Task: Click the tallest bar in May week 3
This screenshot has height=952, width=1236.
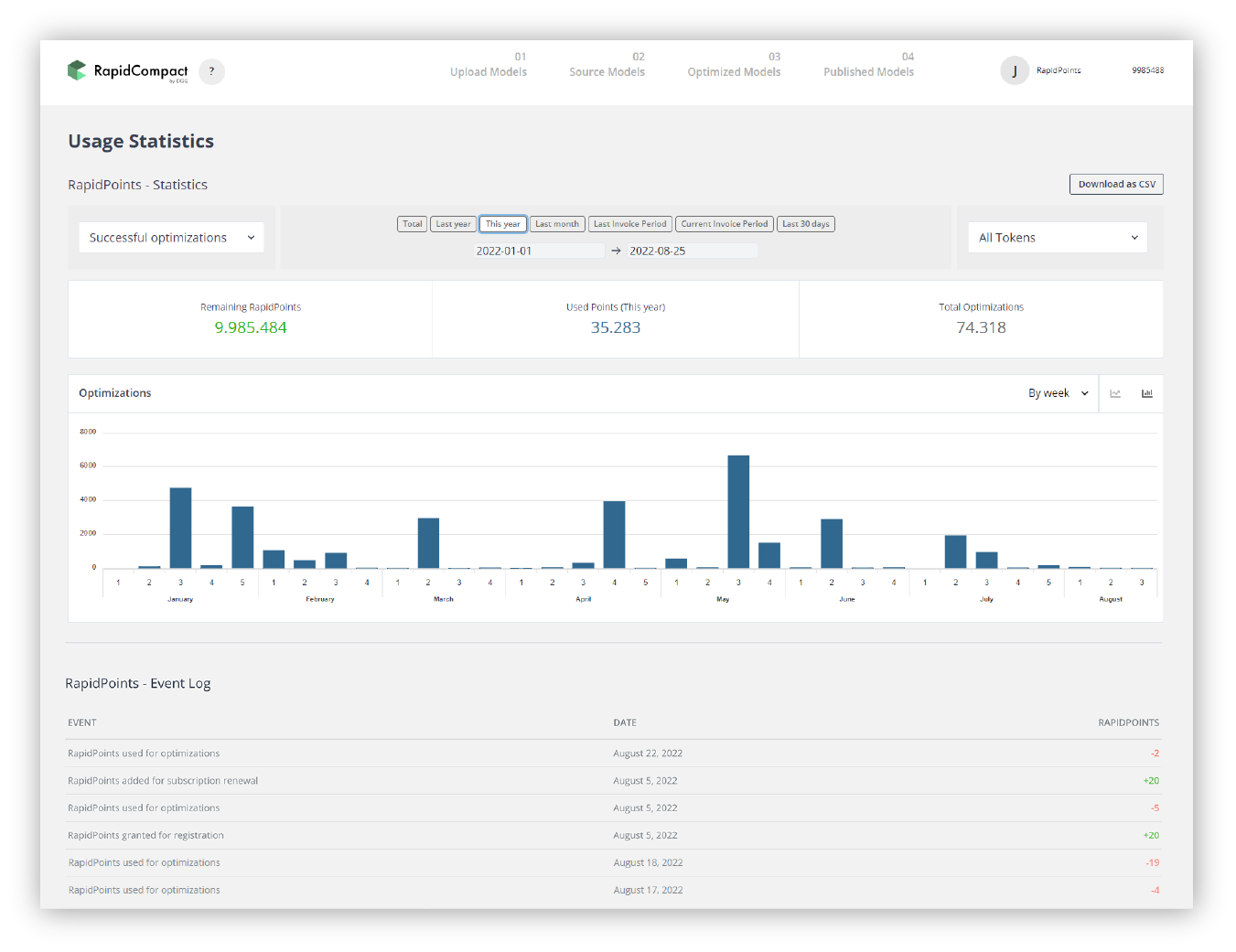Action: [738, 512]
